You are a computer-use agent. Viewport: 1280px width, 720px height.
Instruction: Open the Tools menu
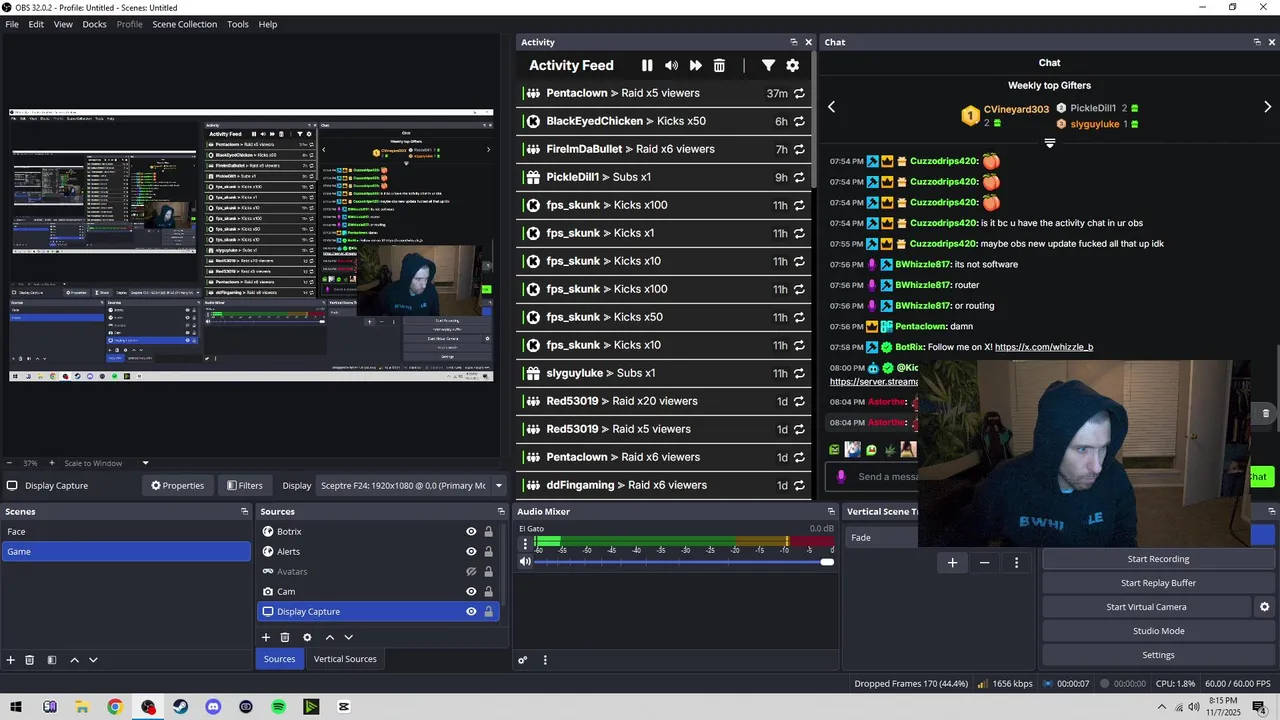point(238,24)
